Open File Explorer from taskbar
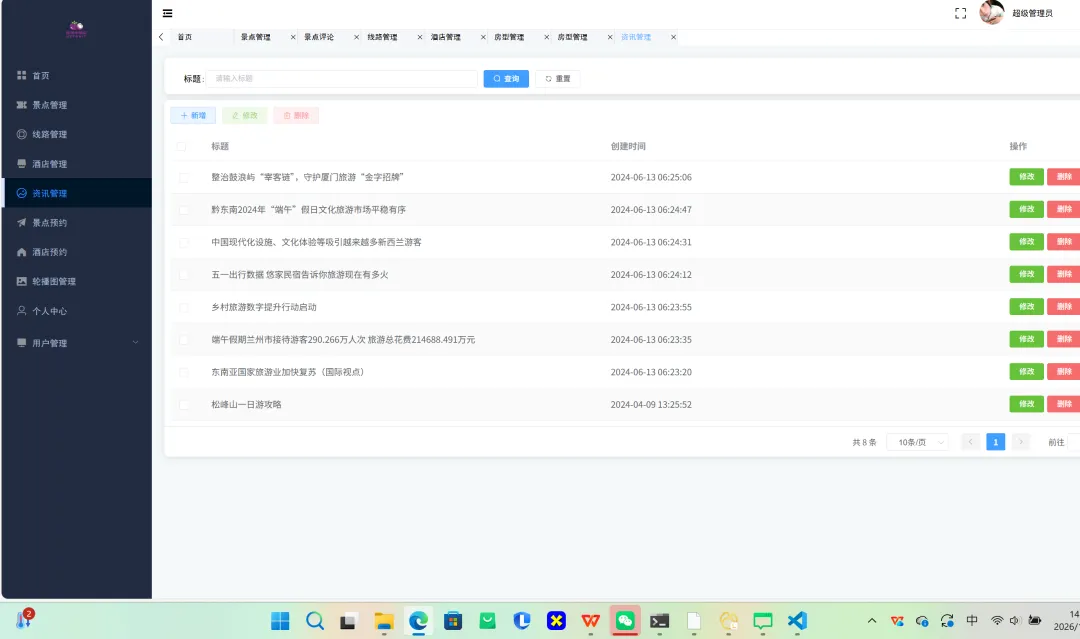This screenshot has height=639, width=1080. coord(384,621)
